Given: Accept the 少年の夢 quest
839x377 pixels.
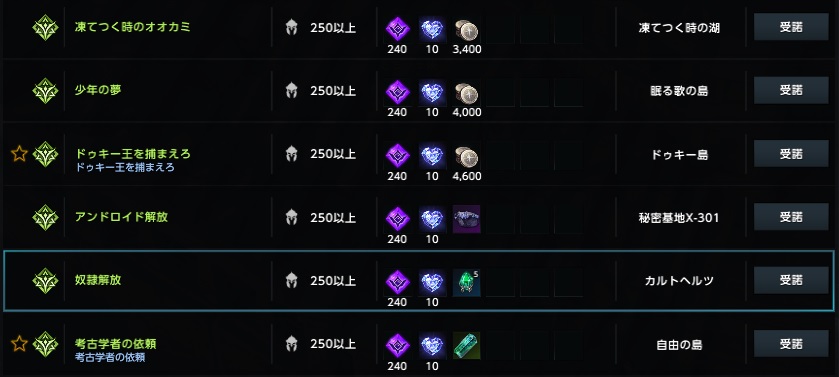Looking at the screenshot, I should (791, 90).
